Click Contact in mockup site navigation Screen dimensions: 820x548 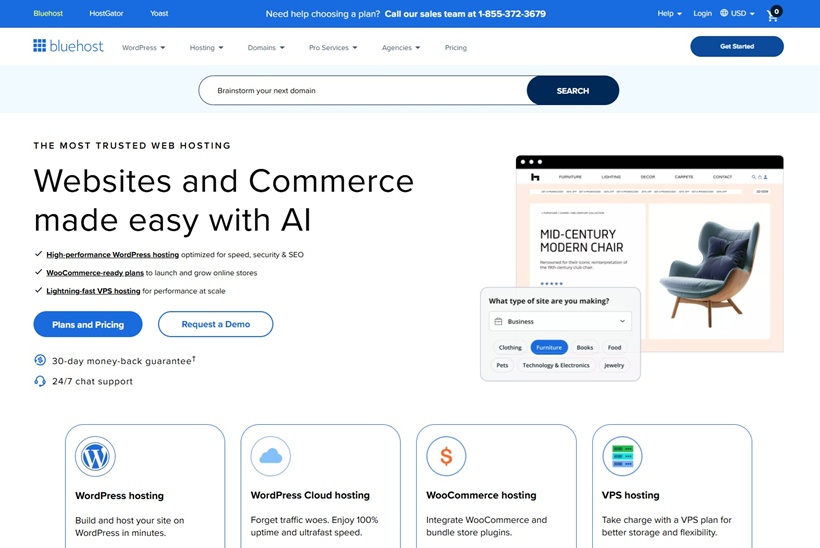click(x=722, y=177)
